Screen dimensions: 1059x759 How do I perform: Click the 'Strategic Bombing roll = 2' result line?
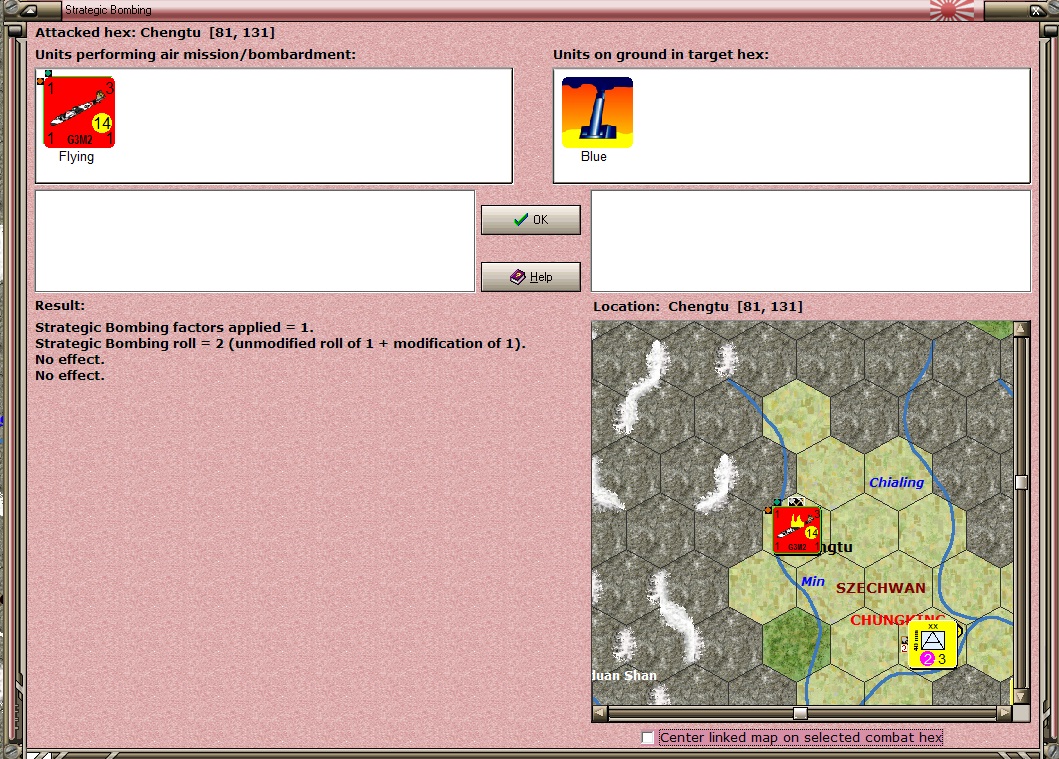[280, 344]
